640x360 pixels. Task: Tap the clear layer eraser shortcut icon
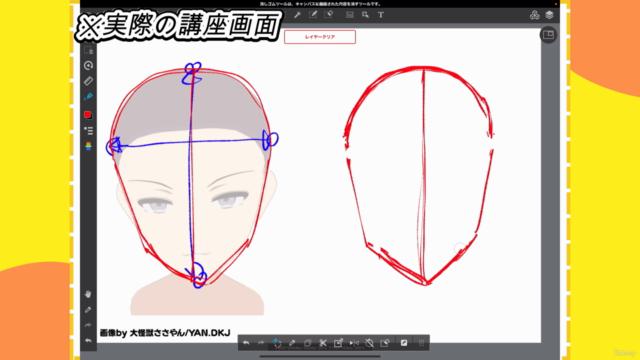tap(385, 343)
